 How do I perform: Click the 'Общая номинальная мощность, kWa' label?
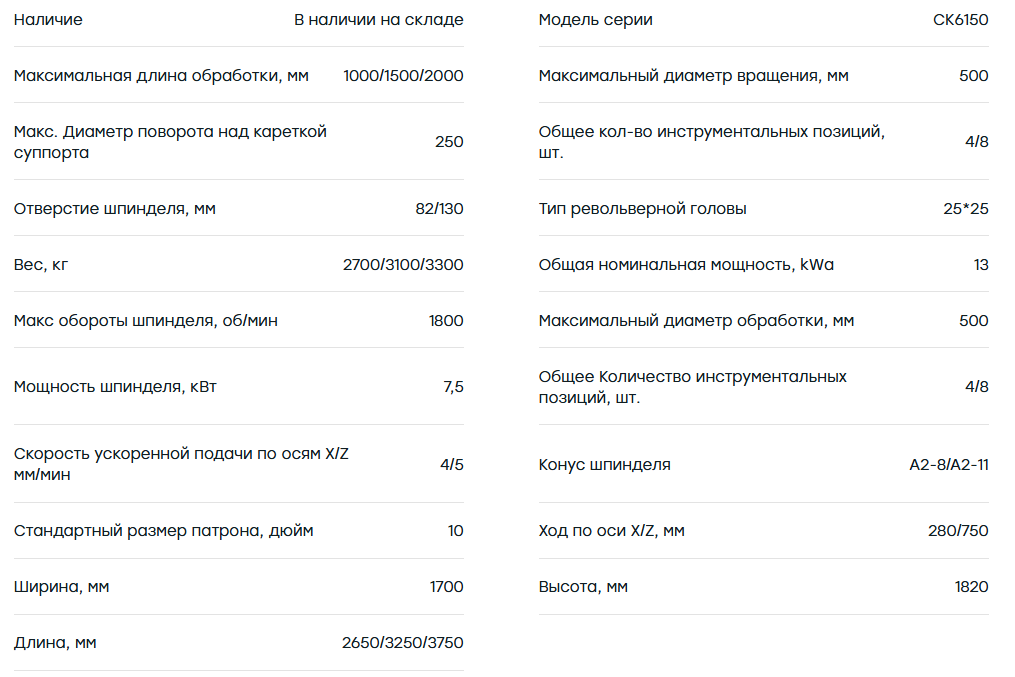click(686, 265)
